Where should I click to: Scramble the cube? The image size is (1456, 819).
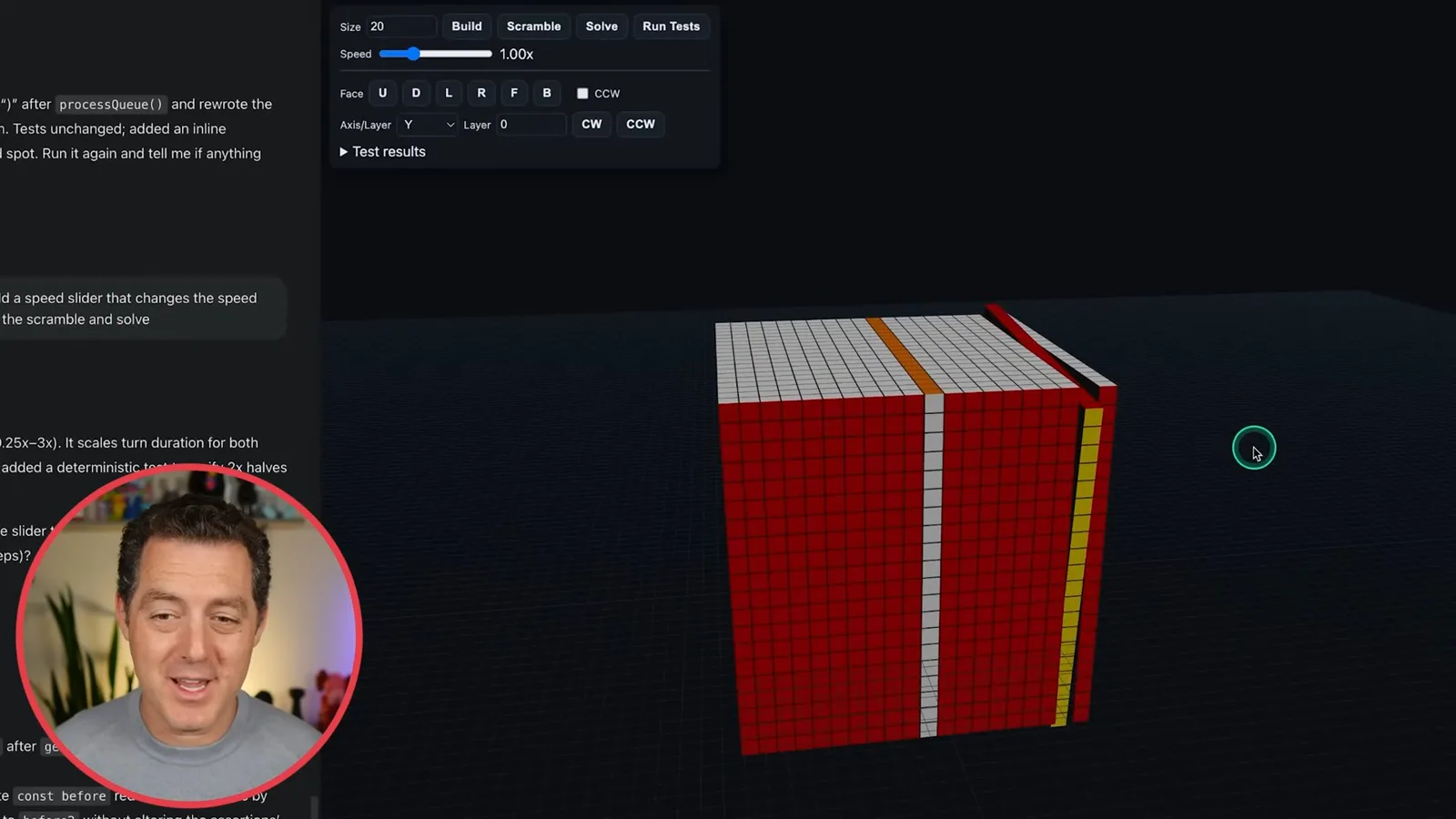[x=533, y=26]
